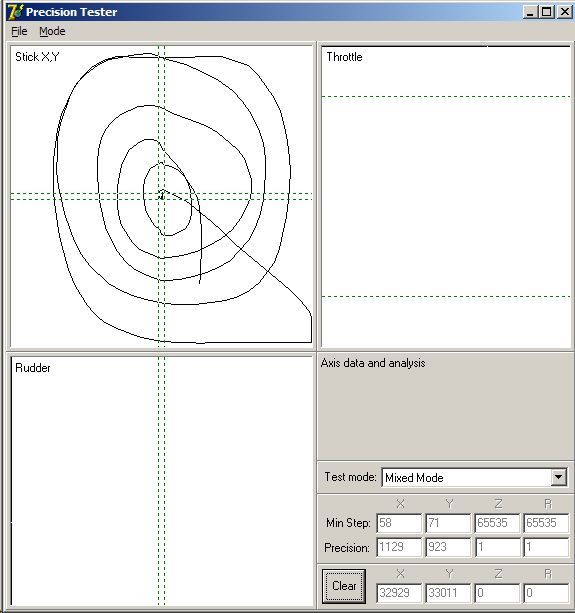The image size is (575, 613).
Task: Click the current Y value field 33011
Action: coord(448,593)
